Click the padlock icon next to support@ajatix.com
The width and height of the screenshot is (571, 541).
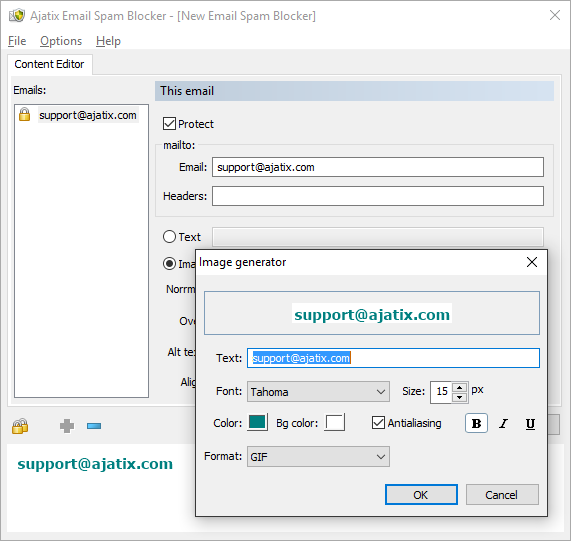(24, 114)
